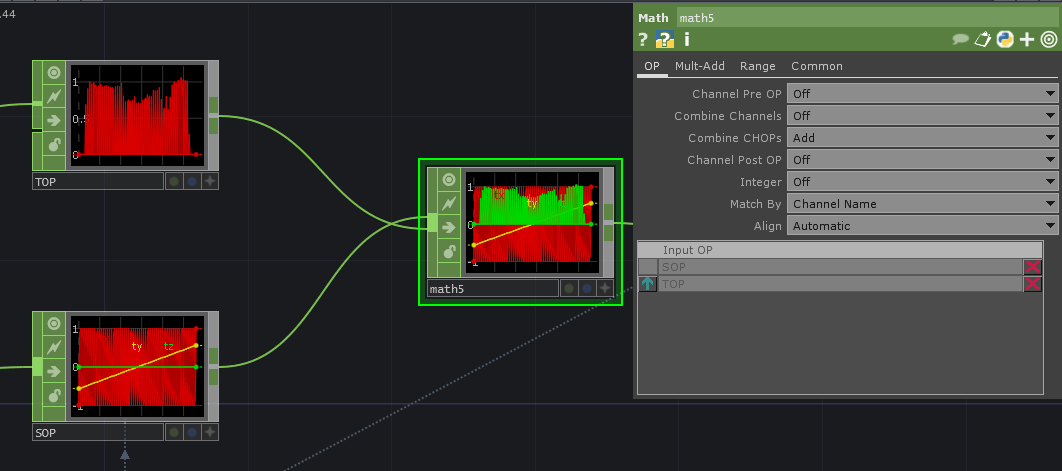Click the operator info 'i' icon
This screenshot has width=1062, height=471.
687,40
